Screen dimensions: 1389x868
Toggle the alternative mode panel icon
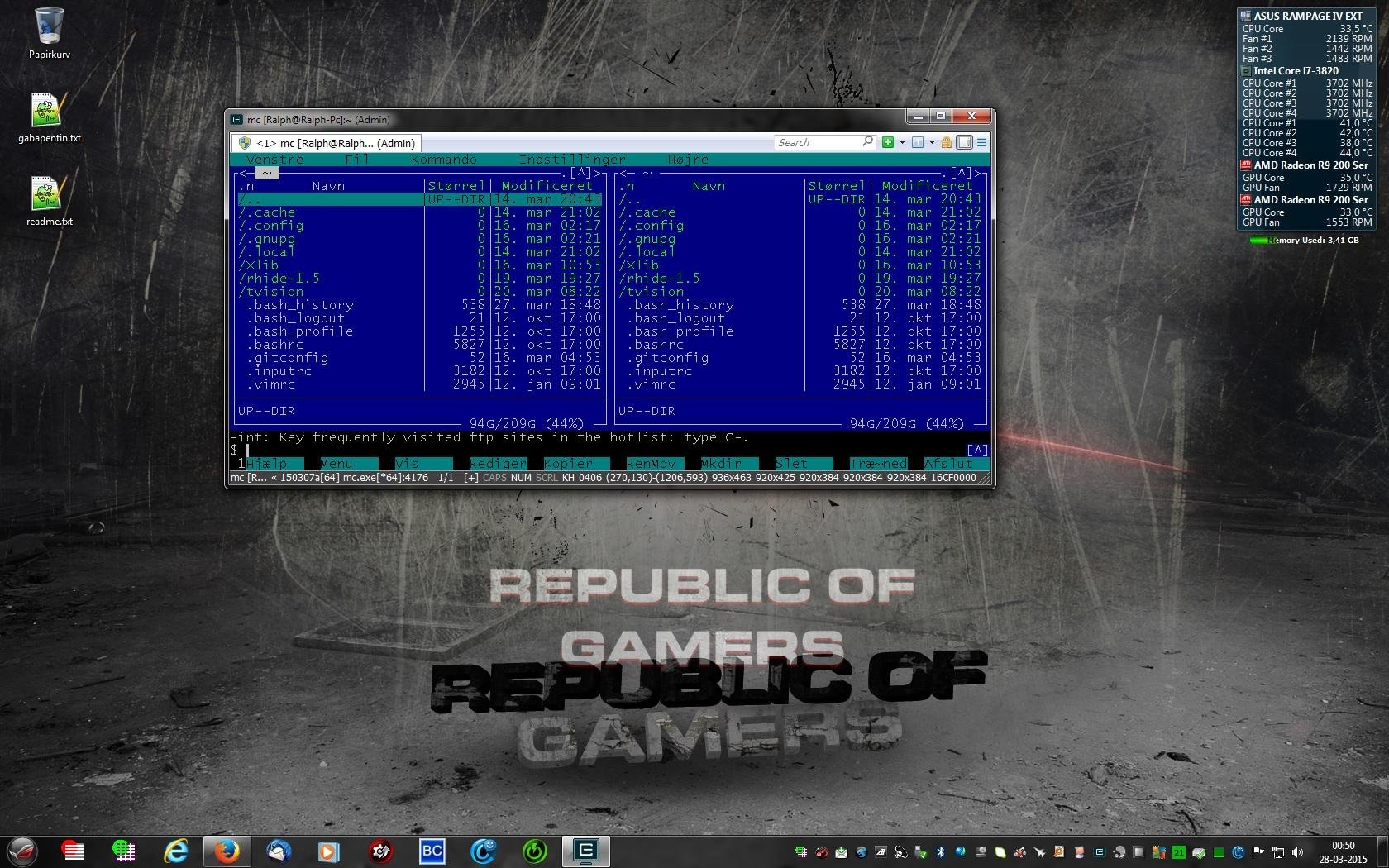pos(964,142)
